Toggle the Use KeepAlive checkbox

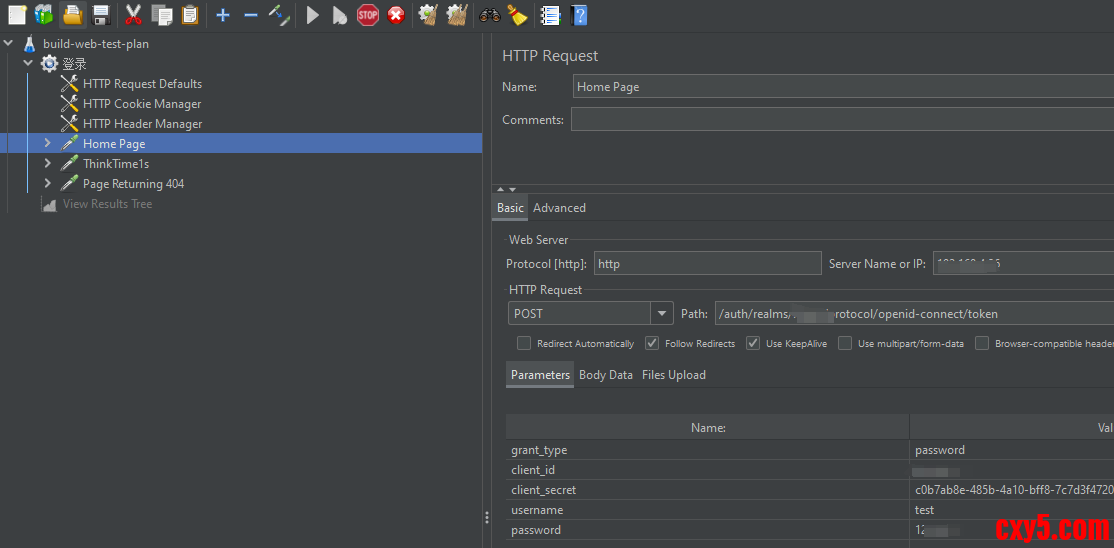[x=753, y=343]
